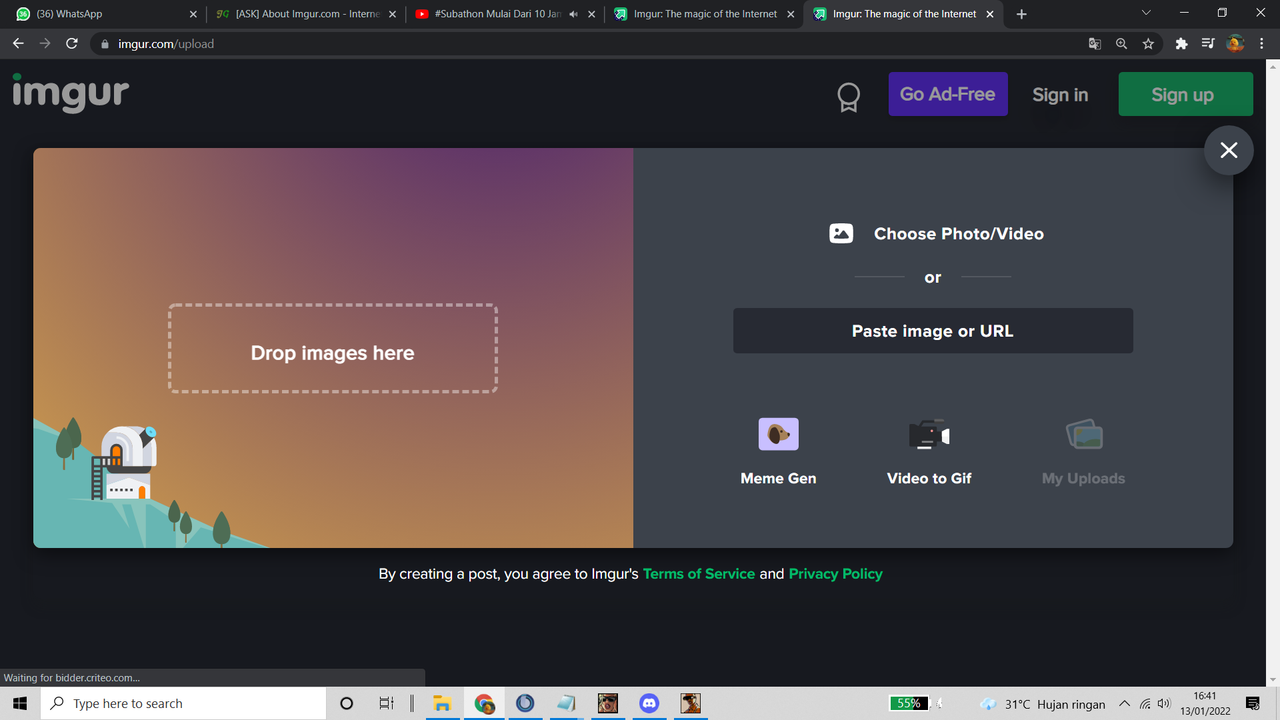
Task: Click the Paste image or URL field
Action: [x=933, y=331]
